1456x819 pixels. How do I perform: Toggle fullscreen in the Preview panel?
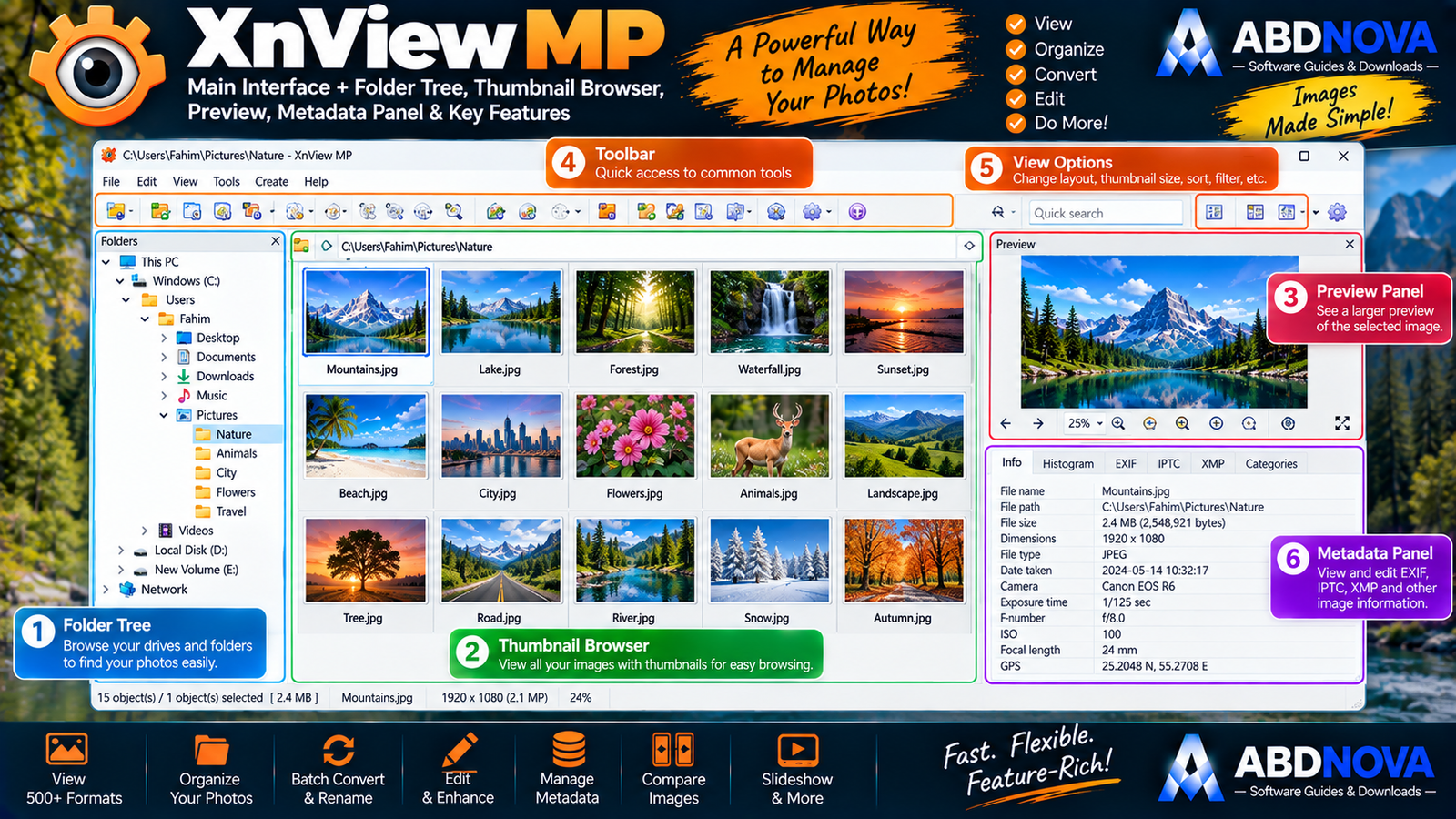click(1342, 423)
